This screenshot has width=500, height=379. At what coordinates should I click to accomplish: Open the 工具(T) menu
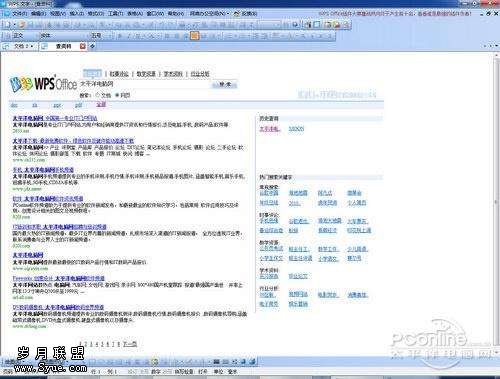click(116, 14)
